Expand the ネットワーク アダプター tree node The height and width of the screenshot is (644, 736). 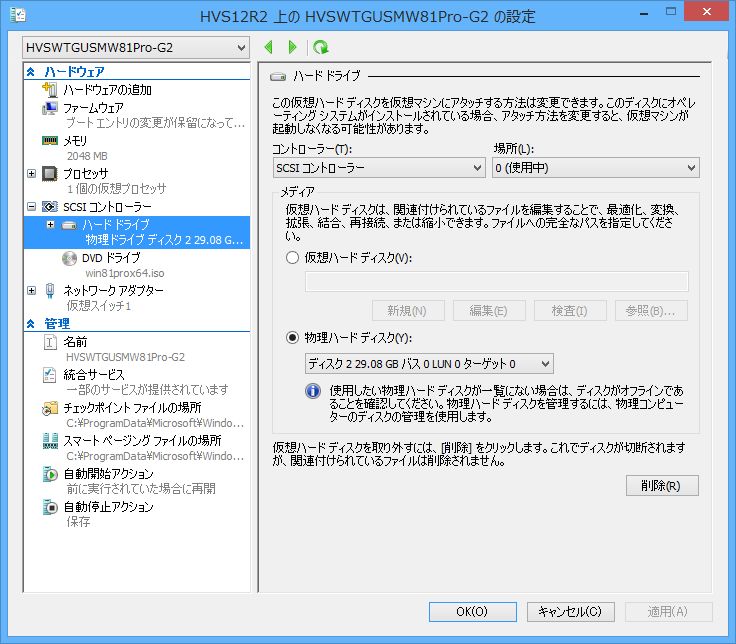31,291
